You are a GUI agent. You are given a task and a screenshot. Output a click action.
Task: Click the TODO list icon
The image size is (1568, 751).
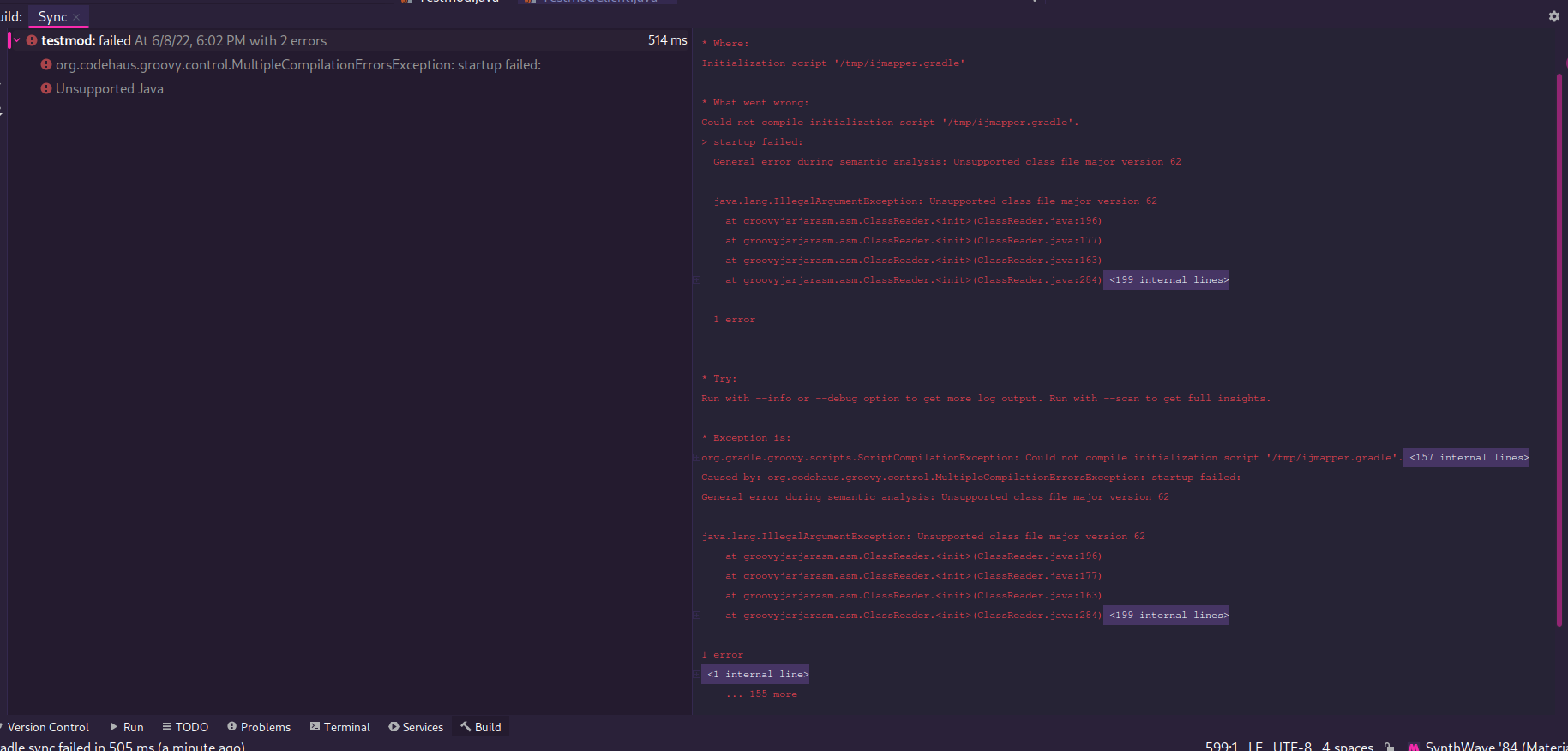167,726
